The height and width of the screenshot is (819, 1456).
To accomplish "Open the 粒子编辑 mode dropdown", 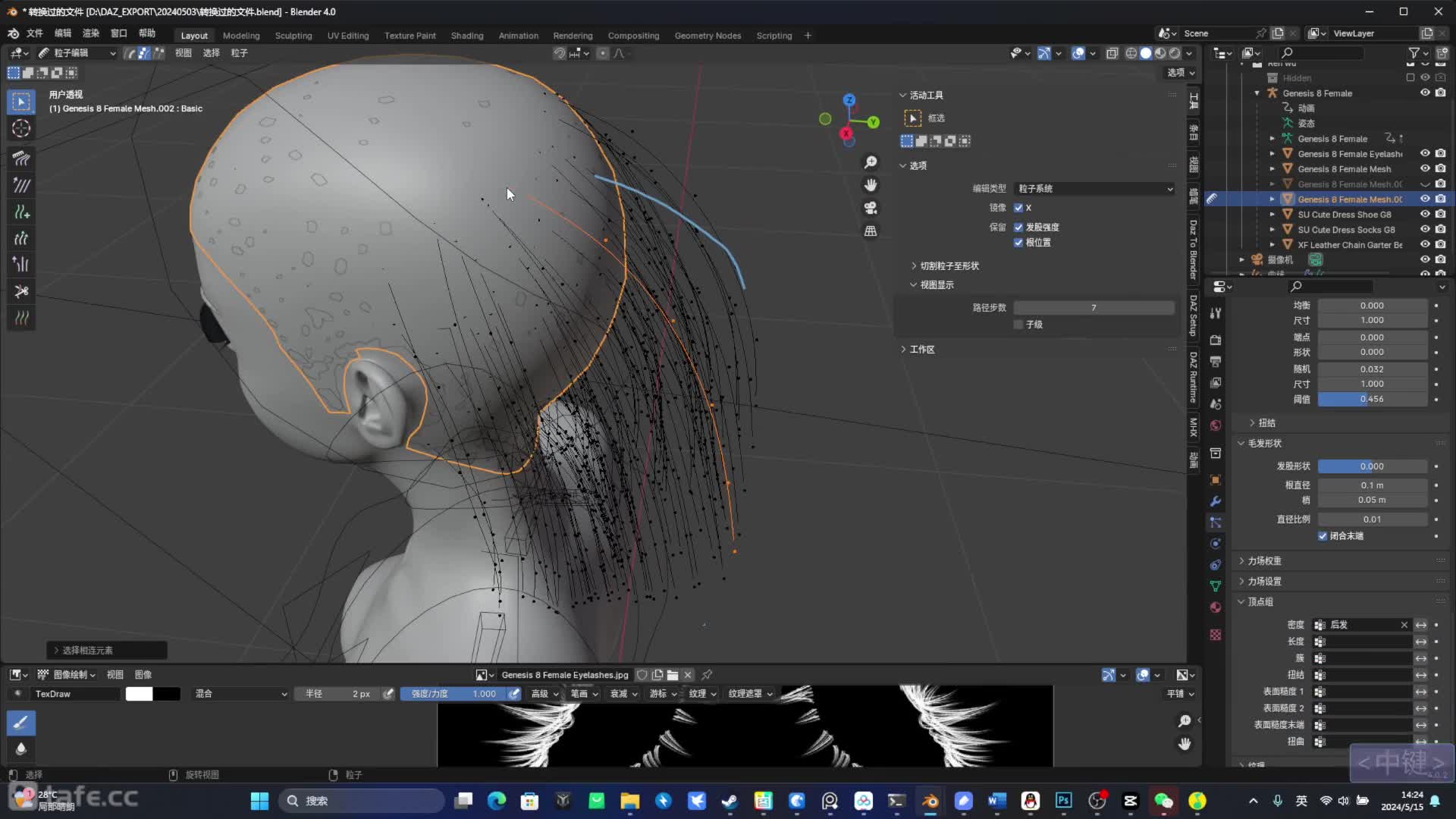I will click(77, 53).
